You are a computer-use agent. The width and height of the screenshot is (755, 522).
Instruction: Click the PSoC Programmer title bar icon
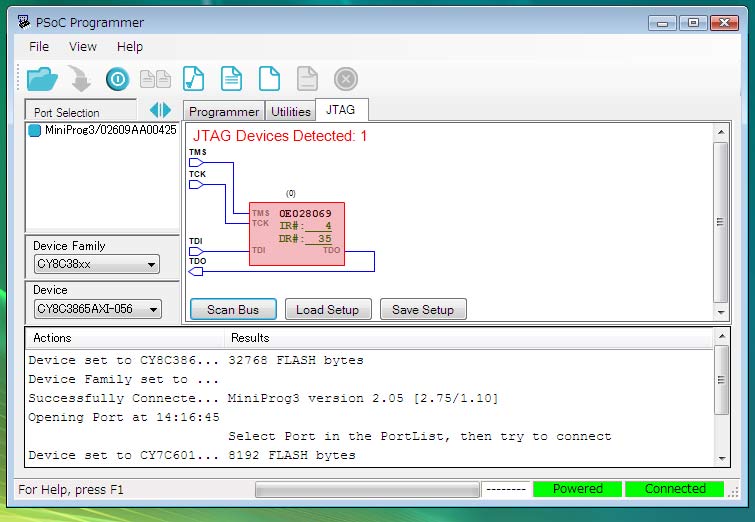pyautogui.click(x=24, y=22)
